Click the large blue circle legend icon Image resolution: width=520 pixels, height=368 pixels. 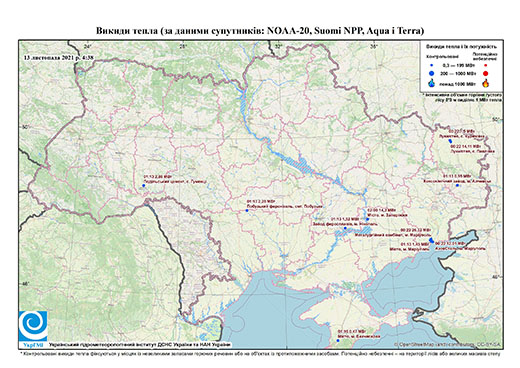point(432,73)
